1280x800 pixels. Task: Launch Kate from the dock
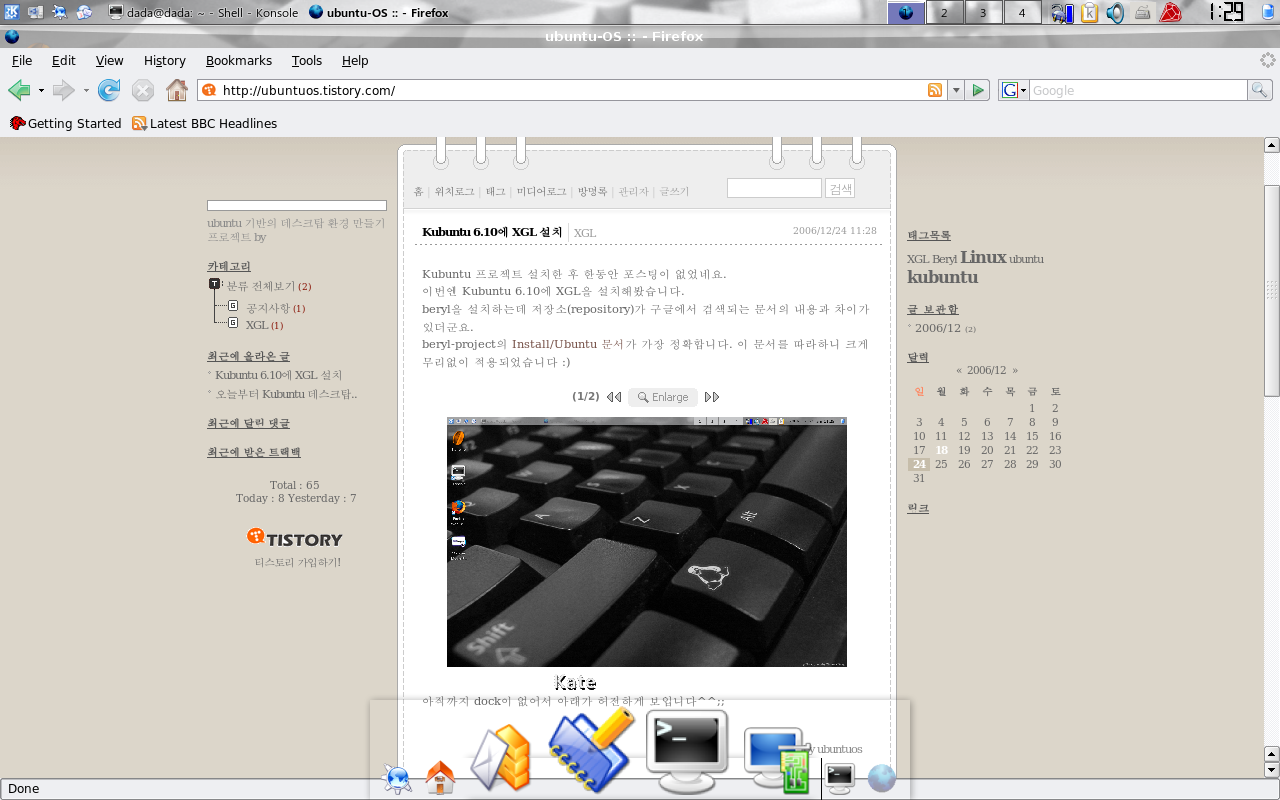tap(590, 750)
